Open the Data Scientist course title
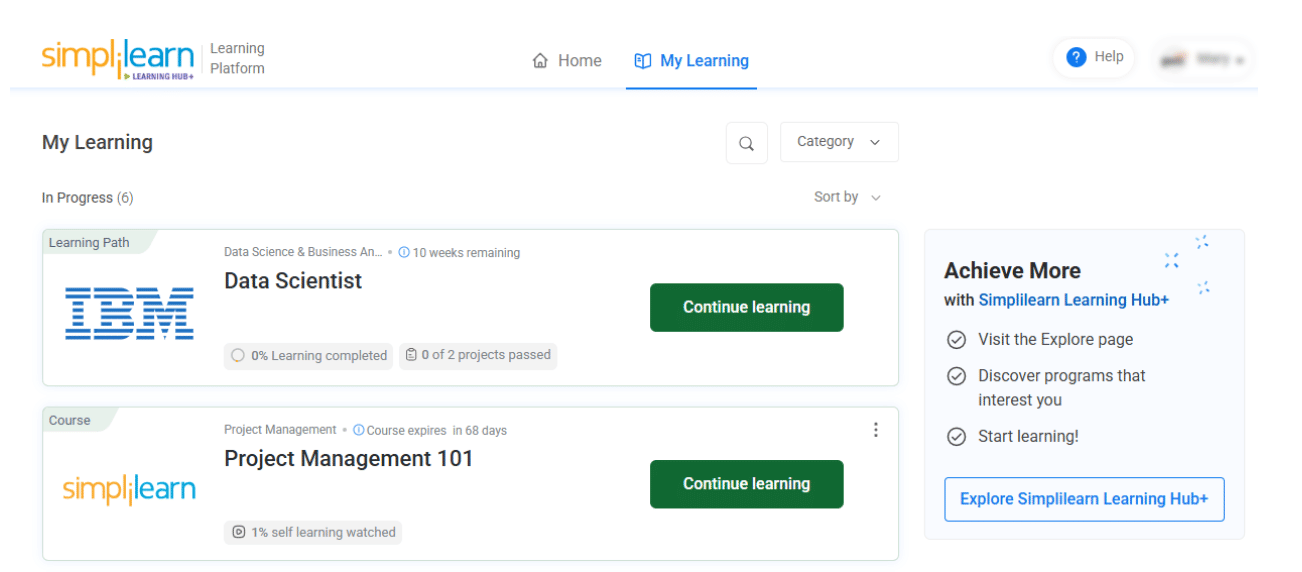The width and height of the screenshot is (1302, 572). tap(293, 281)
